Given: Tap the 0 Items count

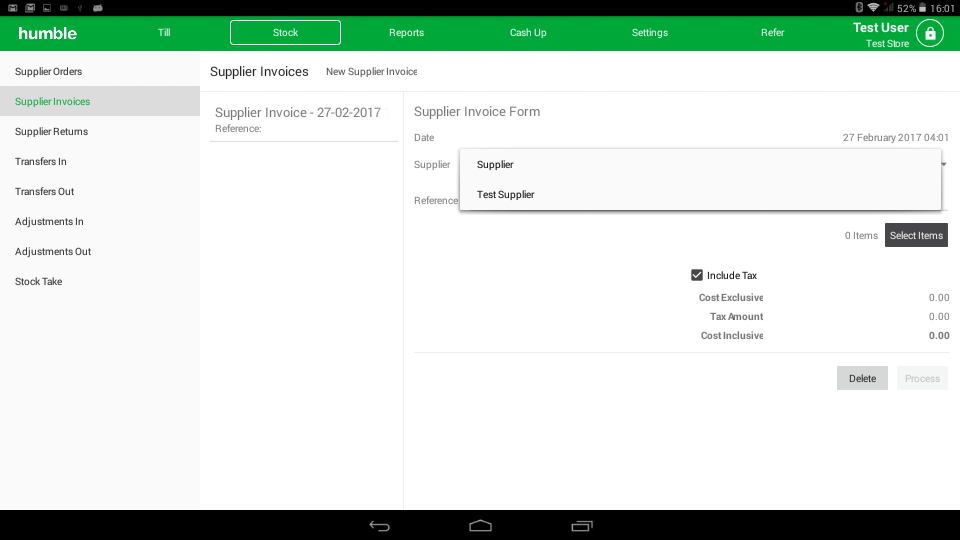Looking at the screenshot, I should click(861, 235).
